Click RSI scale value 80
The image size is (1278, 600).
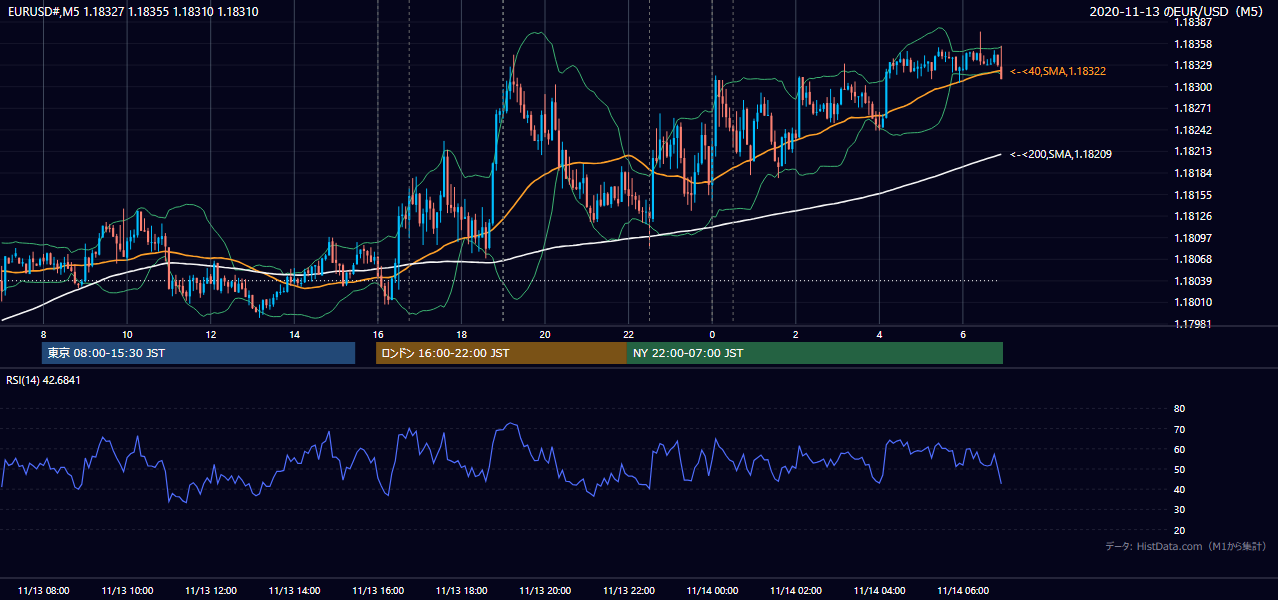(1179, 409)
